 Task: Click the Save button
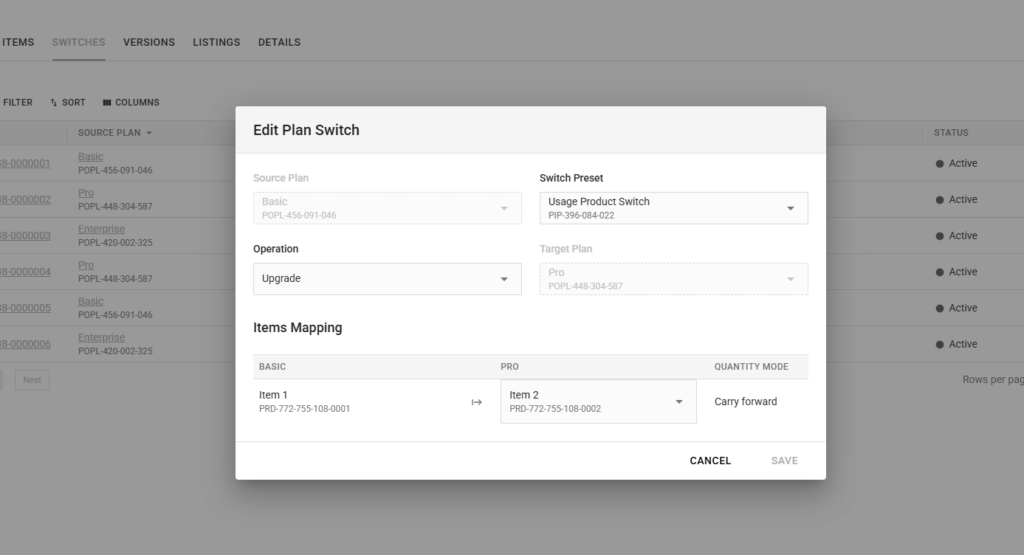pyautogui.click(x=784, y=461)
